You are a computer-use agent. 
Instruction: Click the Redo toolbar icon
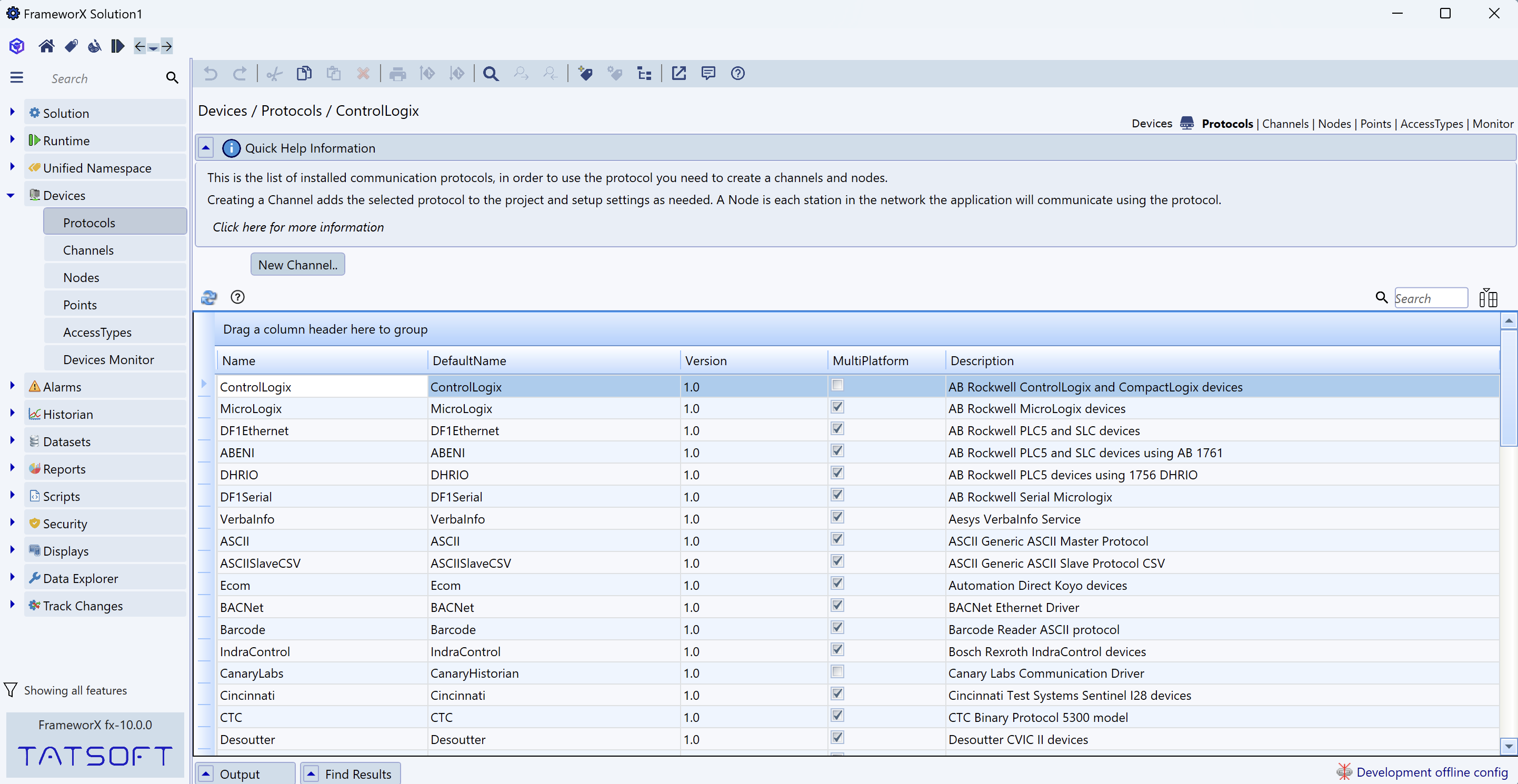click(x=240, y=74)
